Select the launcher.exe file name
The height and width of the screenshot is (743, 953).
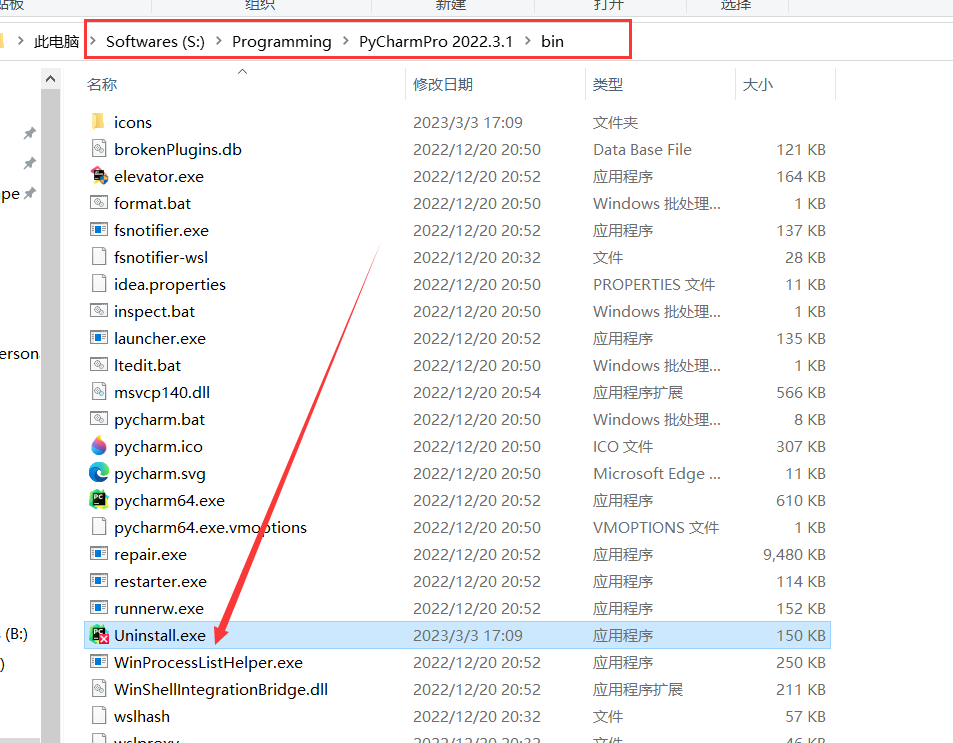[x=160, y=339]
